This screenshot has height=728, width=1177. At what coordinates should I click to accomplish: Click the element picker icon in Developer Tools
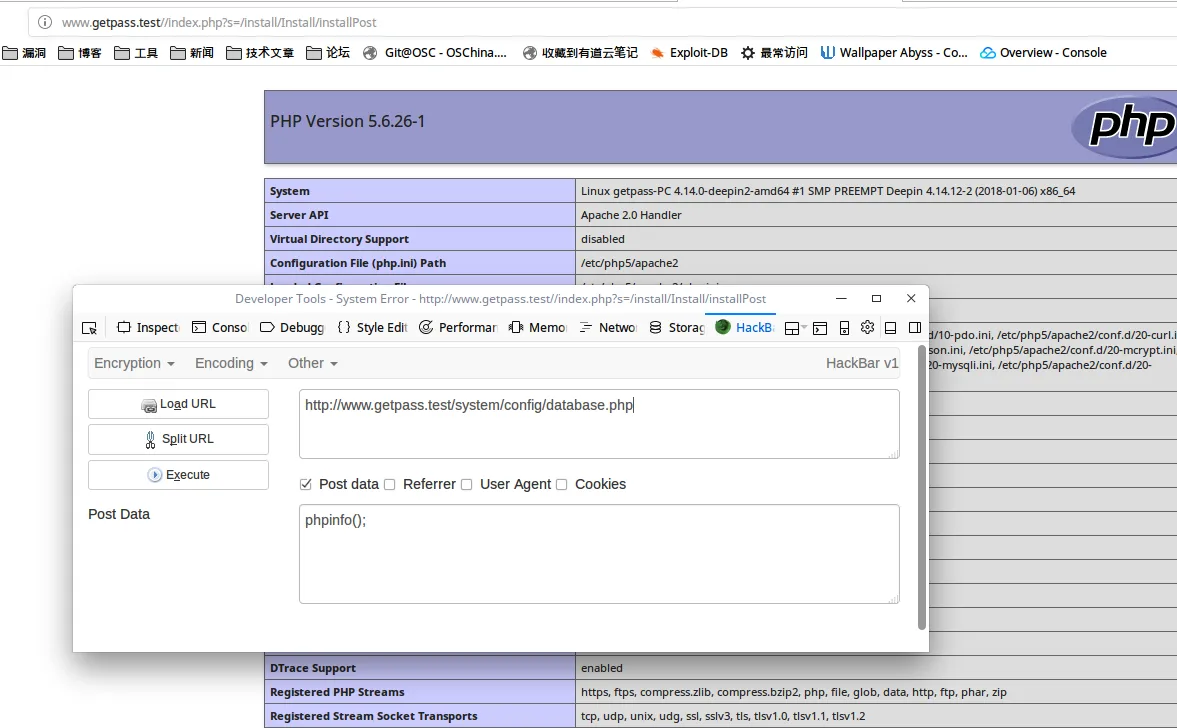coord(90,327)
